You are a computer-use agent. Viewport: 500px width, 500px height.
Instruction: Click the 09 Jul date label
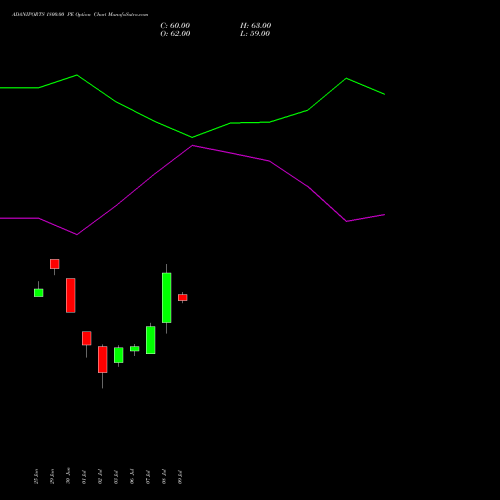pos(180,477)
